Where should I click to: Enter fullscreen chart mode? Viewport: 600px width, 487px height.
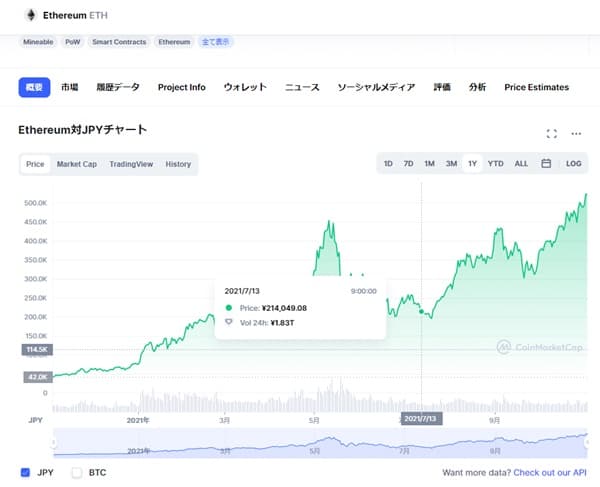(551, 133)
